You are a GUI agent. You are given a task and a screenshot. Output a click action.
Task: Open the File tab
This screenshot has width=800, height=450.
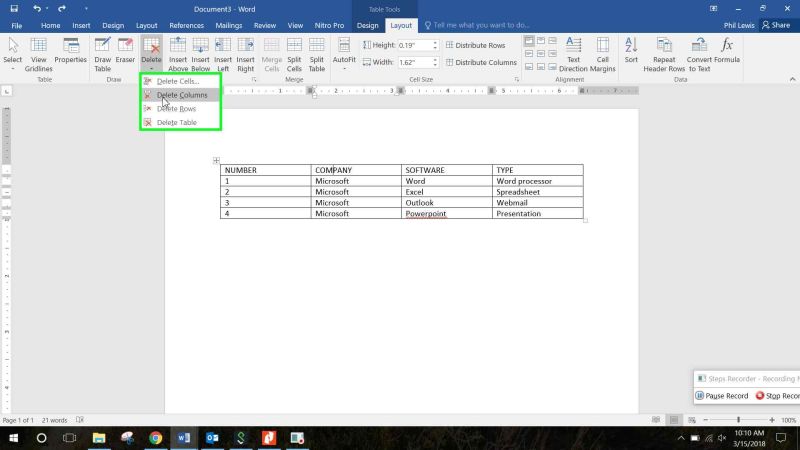pyautogui.click(x=17, y=26)
